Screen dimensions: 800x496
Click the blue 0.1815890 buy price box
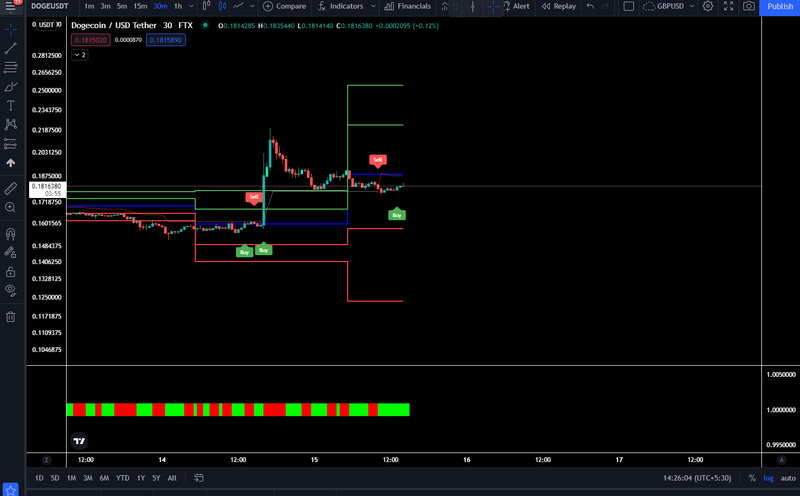(166, 40)
